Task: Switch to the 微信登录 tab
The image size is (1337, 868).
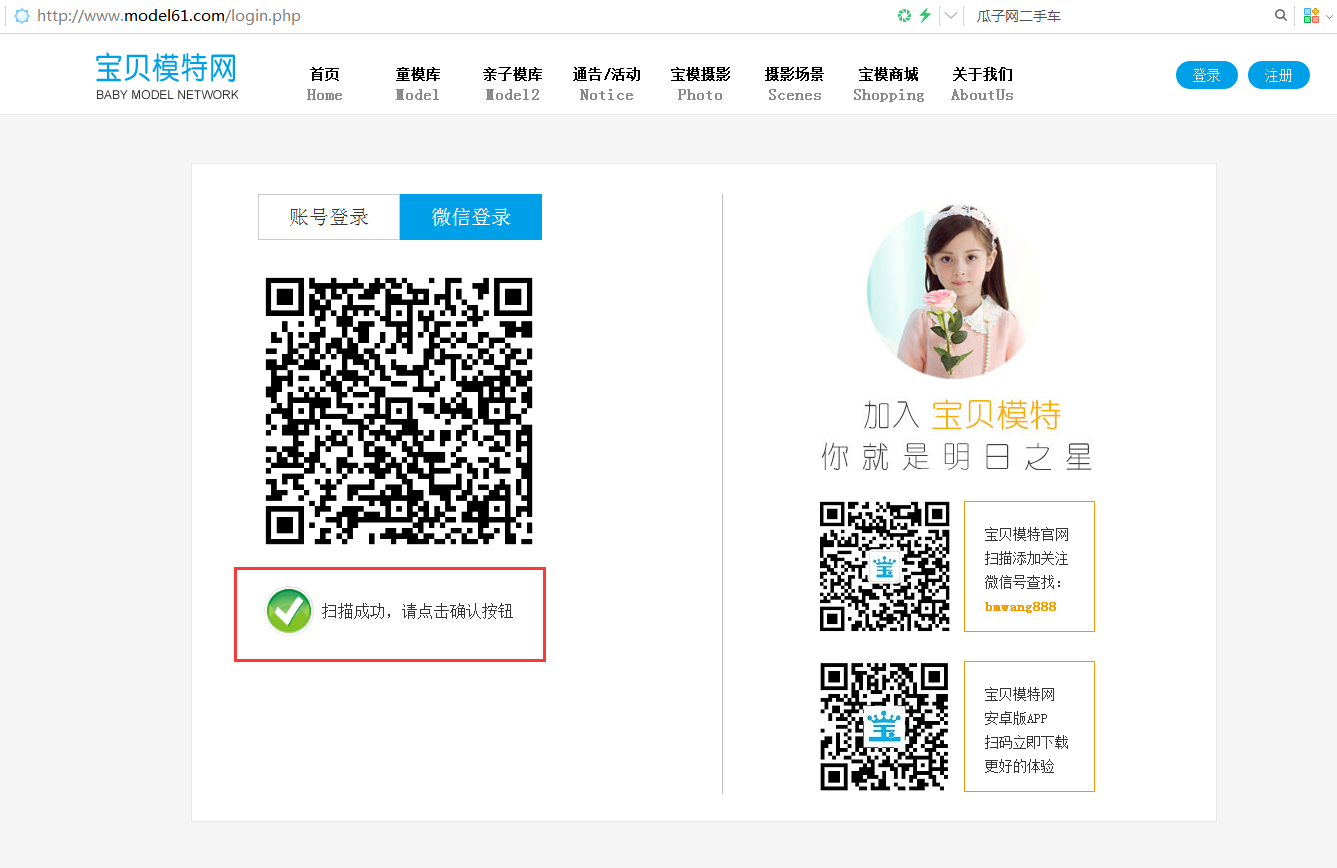Action: [471, 217]
